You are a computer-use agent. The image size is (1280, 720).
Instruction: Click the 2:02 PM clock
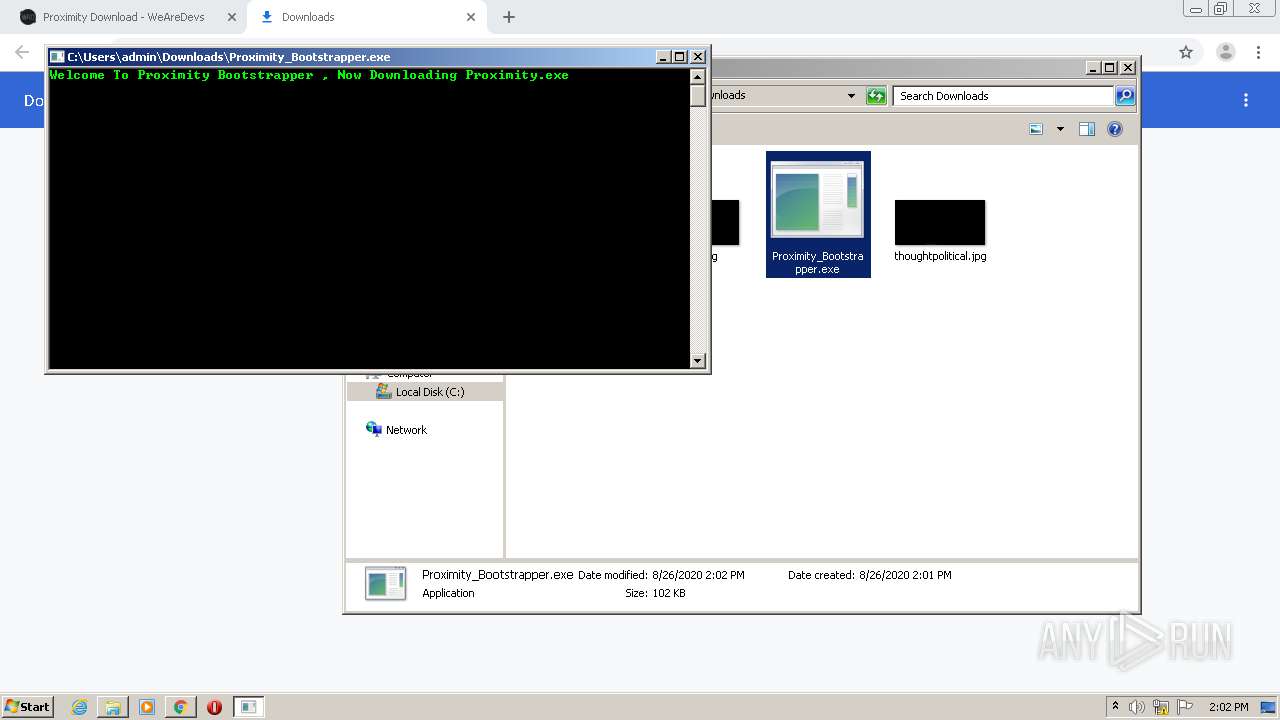point(1229,707)
